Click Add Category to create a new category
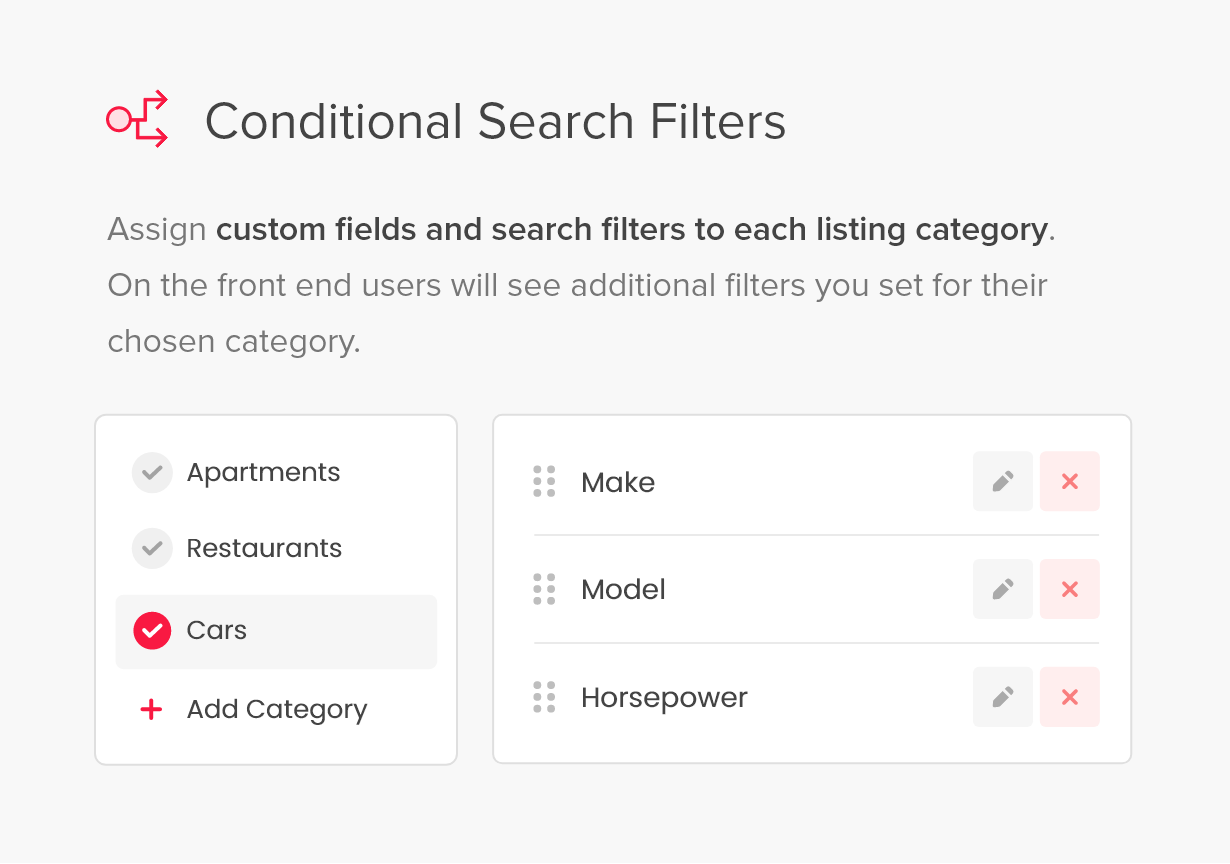The width and height of the screenshot is (1230, 864). tap(276, 709)
